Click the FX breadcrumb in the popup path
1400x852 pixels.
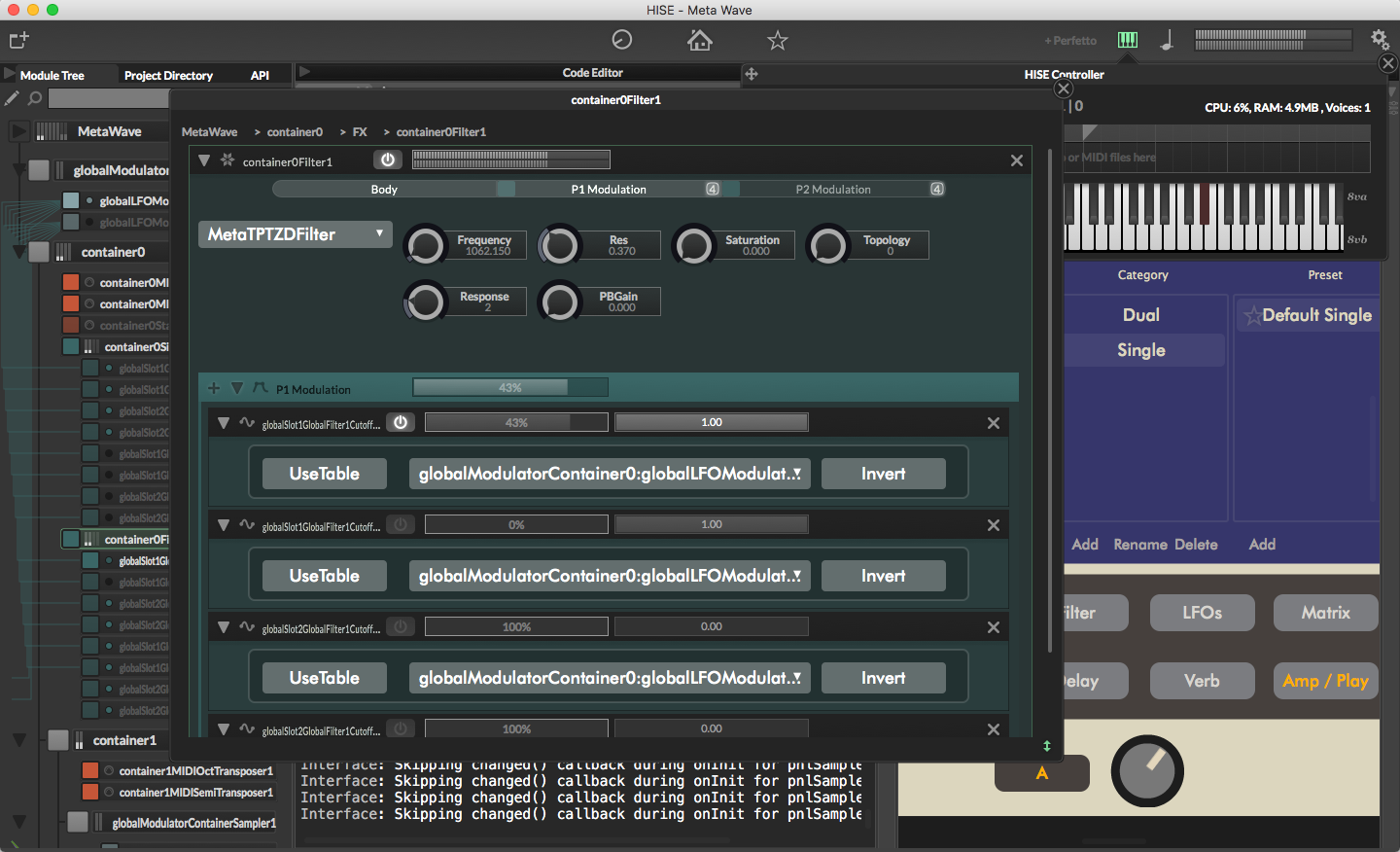tap(360, 132)
